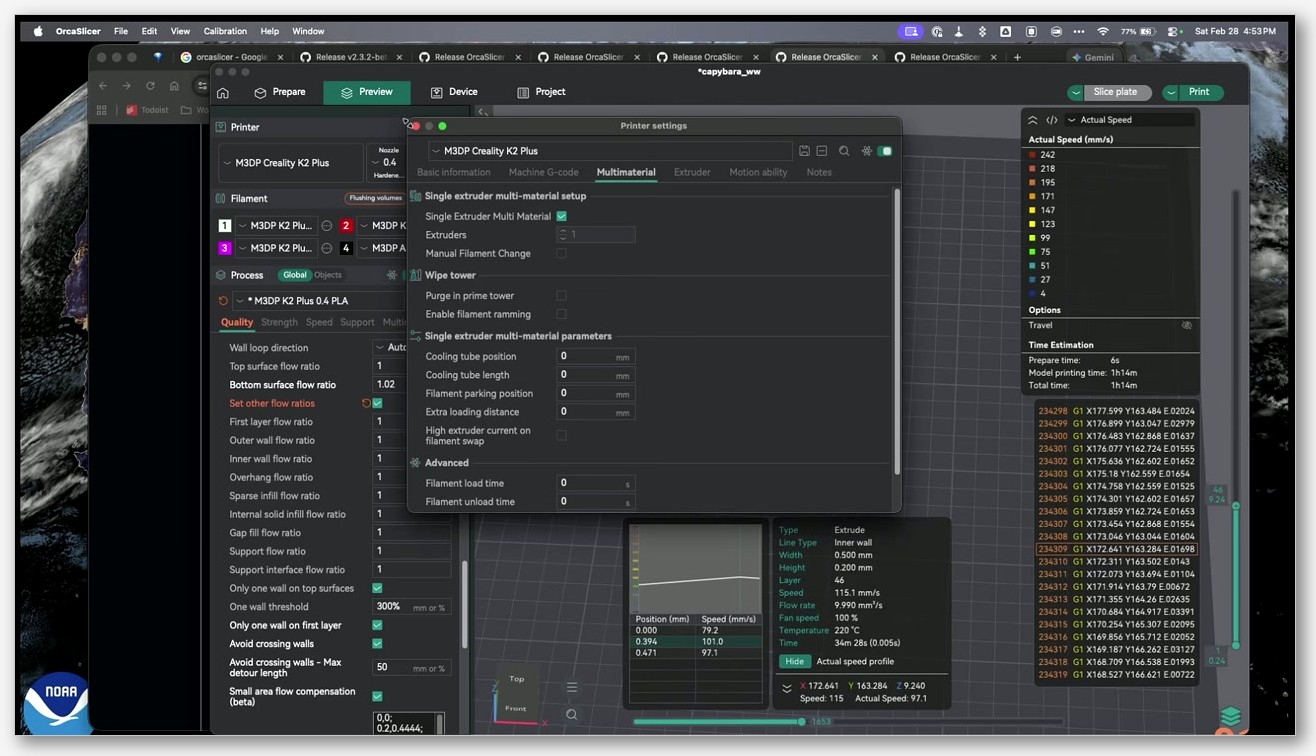
Task: Click the list icon near view cube
Action: pos(572,687)
